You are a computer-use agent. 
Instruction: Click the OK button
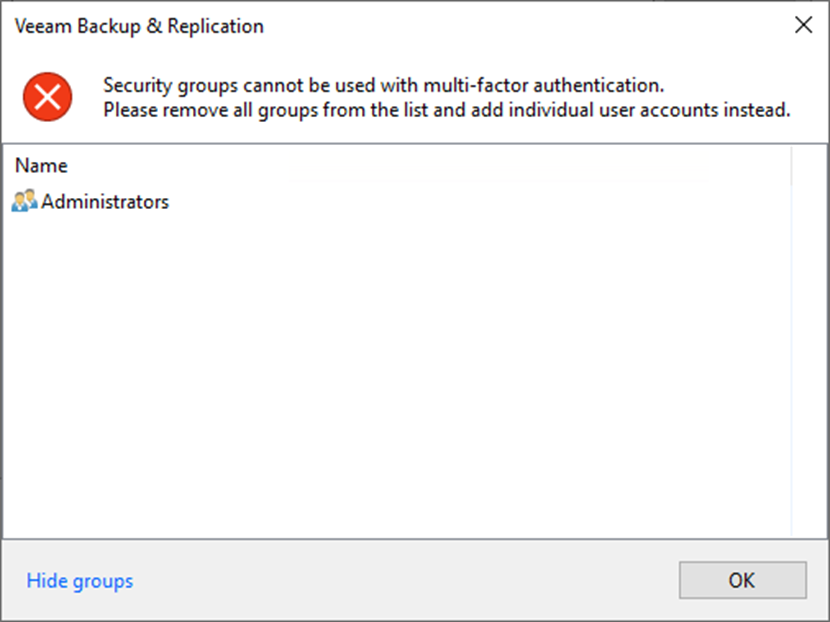pos(743,580)
